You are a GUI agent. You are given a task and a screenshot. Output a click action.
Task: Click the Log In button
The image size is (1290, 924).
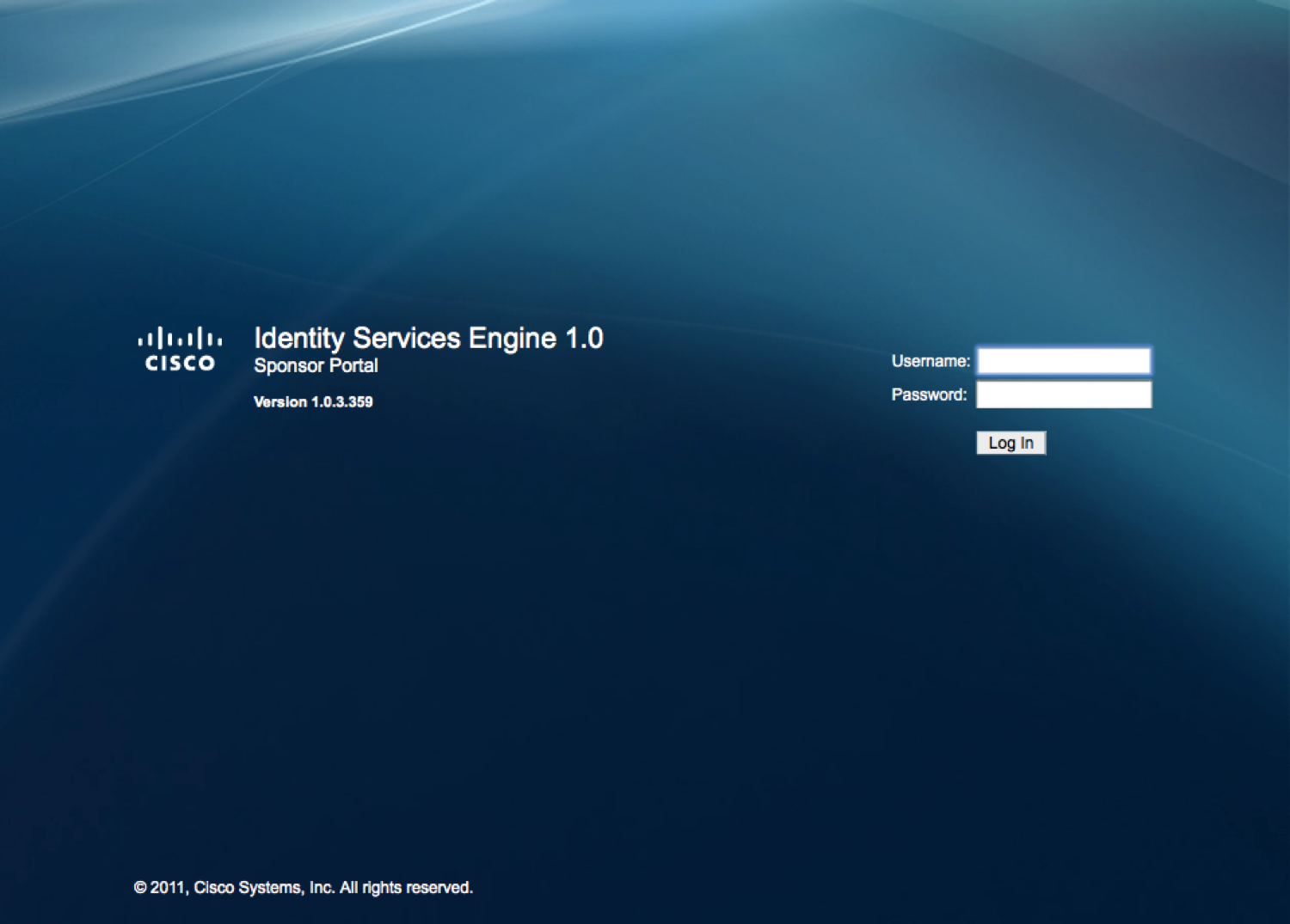tap(1011, 443)
